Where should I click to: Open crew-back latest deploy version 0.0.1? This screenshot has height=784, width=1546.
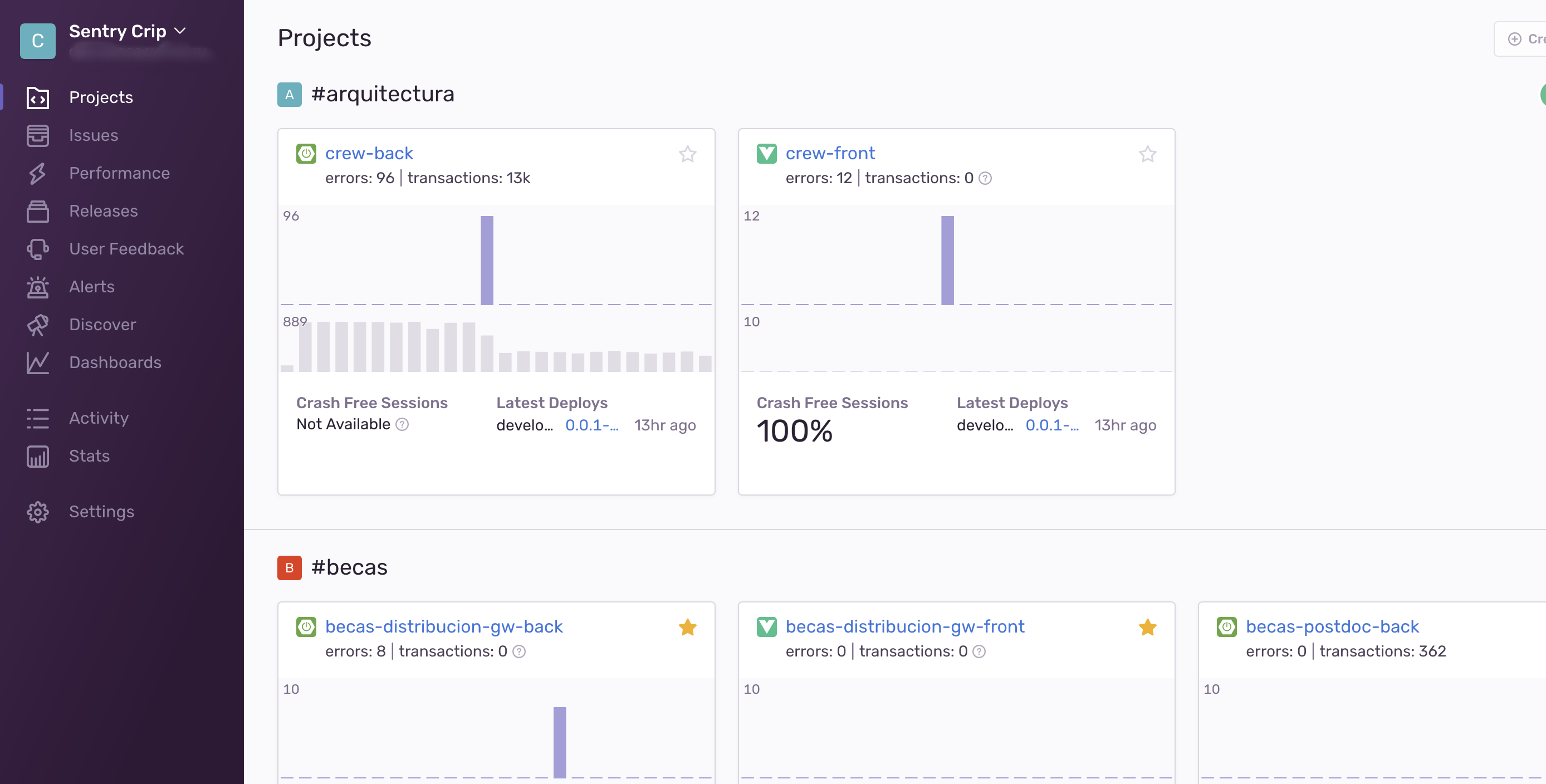(x=592, y=425)
